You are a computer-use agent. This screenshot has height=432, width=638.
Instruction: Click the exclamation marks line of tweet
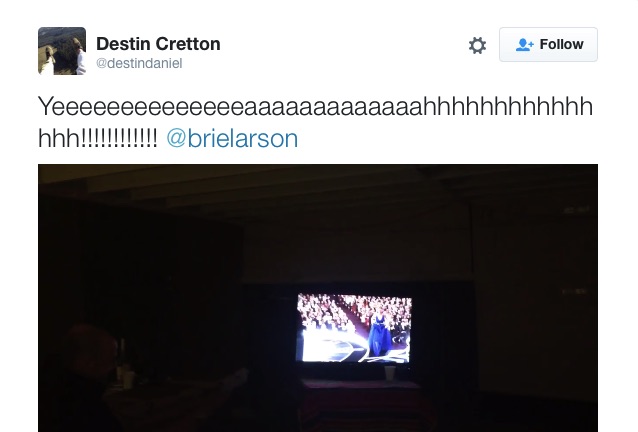(x=120, y=139)
